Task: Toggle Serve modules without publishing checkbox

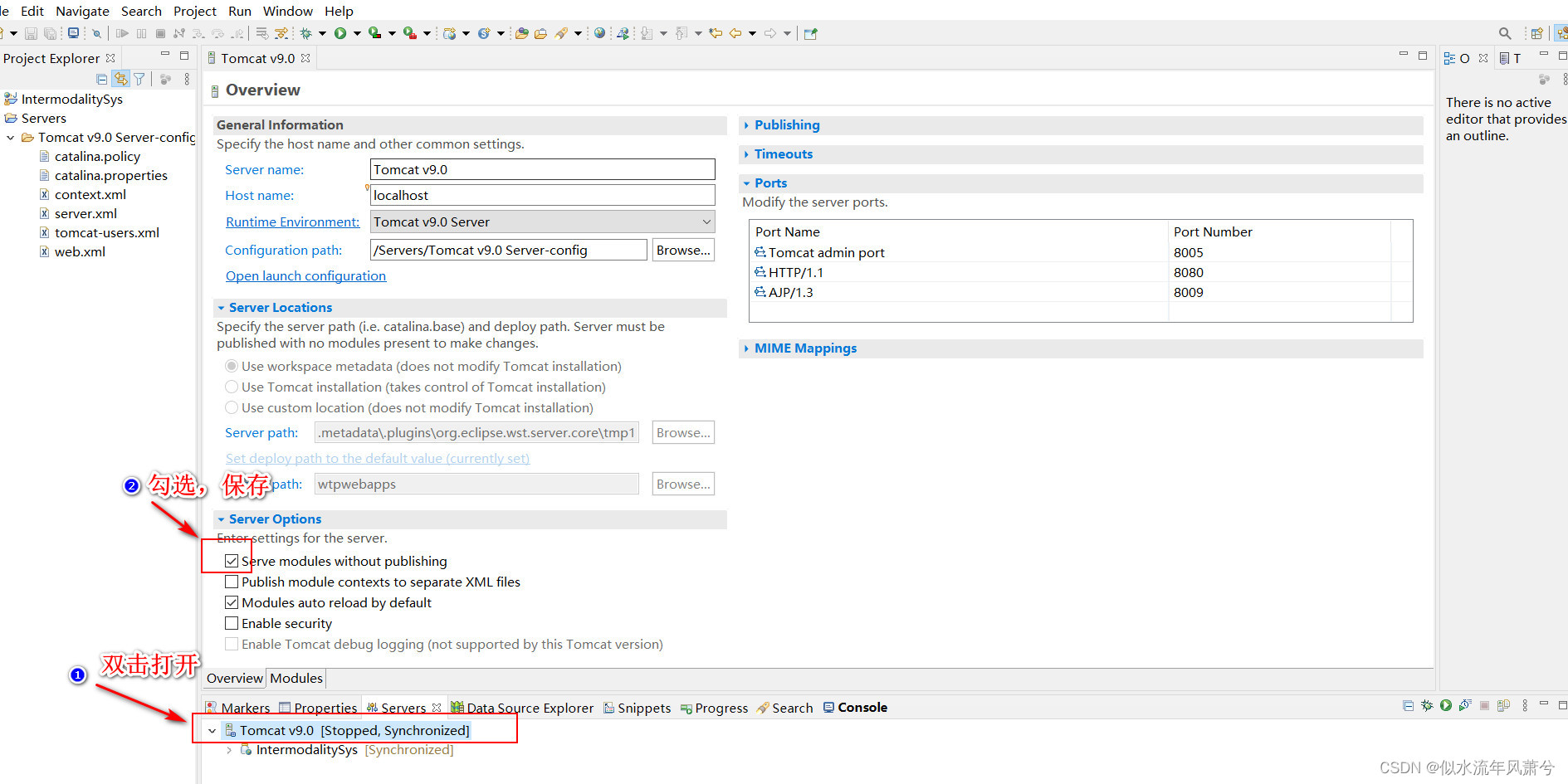Action: pyautogui.click(x=232, y=561)
